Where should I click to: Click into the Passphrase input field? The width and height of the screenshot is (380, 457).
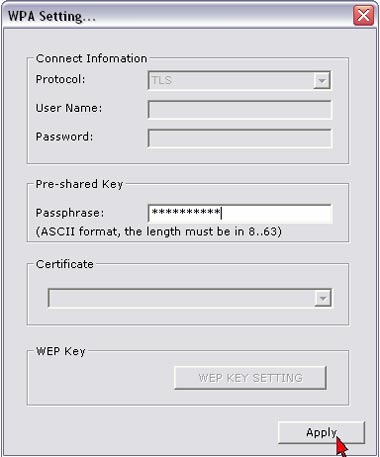pyautogui.click(x=239, y=213)
